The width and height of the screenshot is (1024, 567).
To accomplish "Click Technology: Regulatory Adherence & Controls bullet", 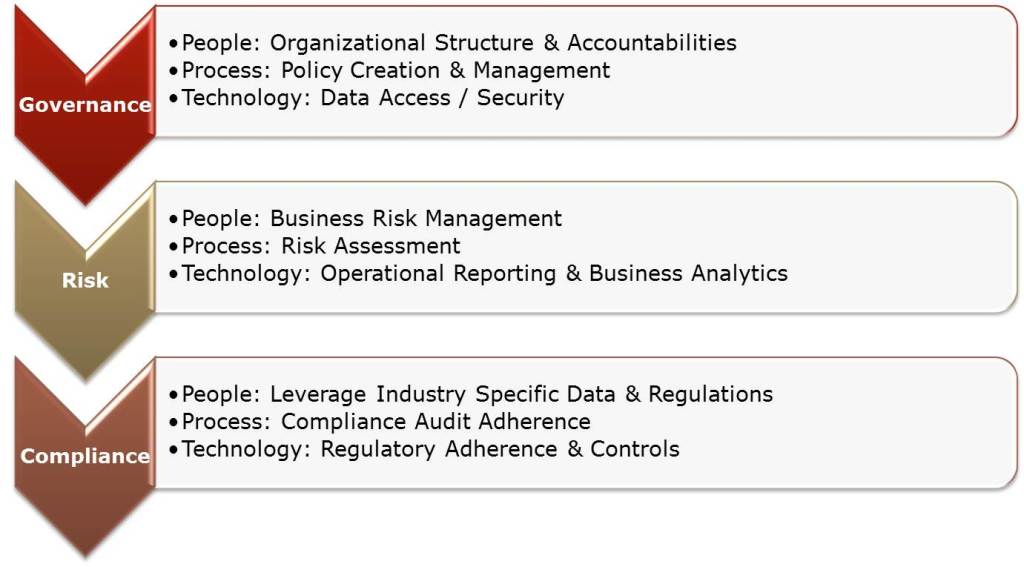I will pos(424,449).
